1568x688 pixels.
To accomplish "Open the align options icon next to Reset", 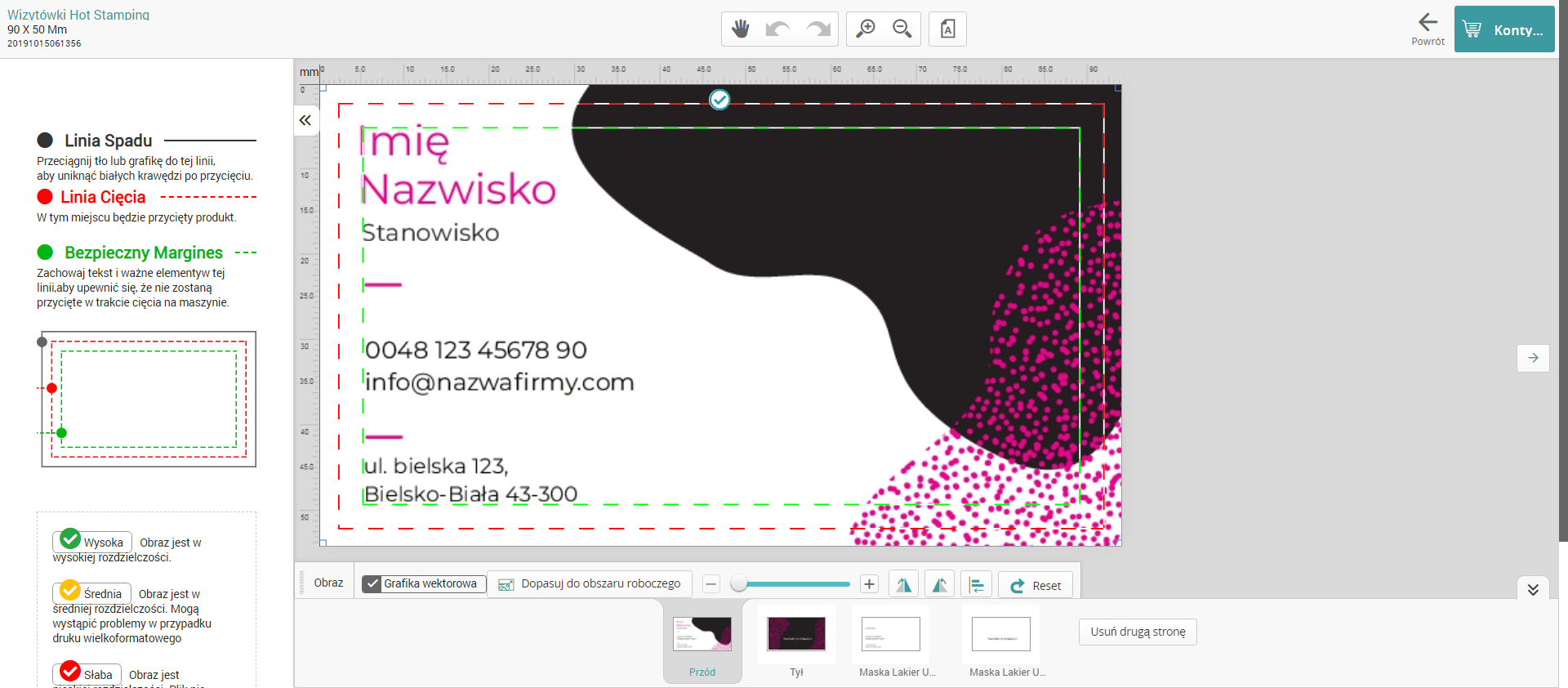I will (977, 585).
